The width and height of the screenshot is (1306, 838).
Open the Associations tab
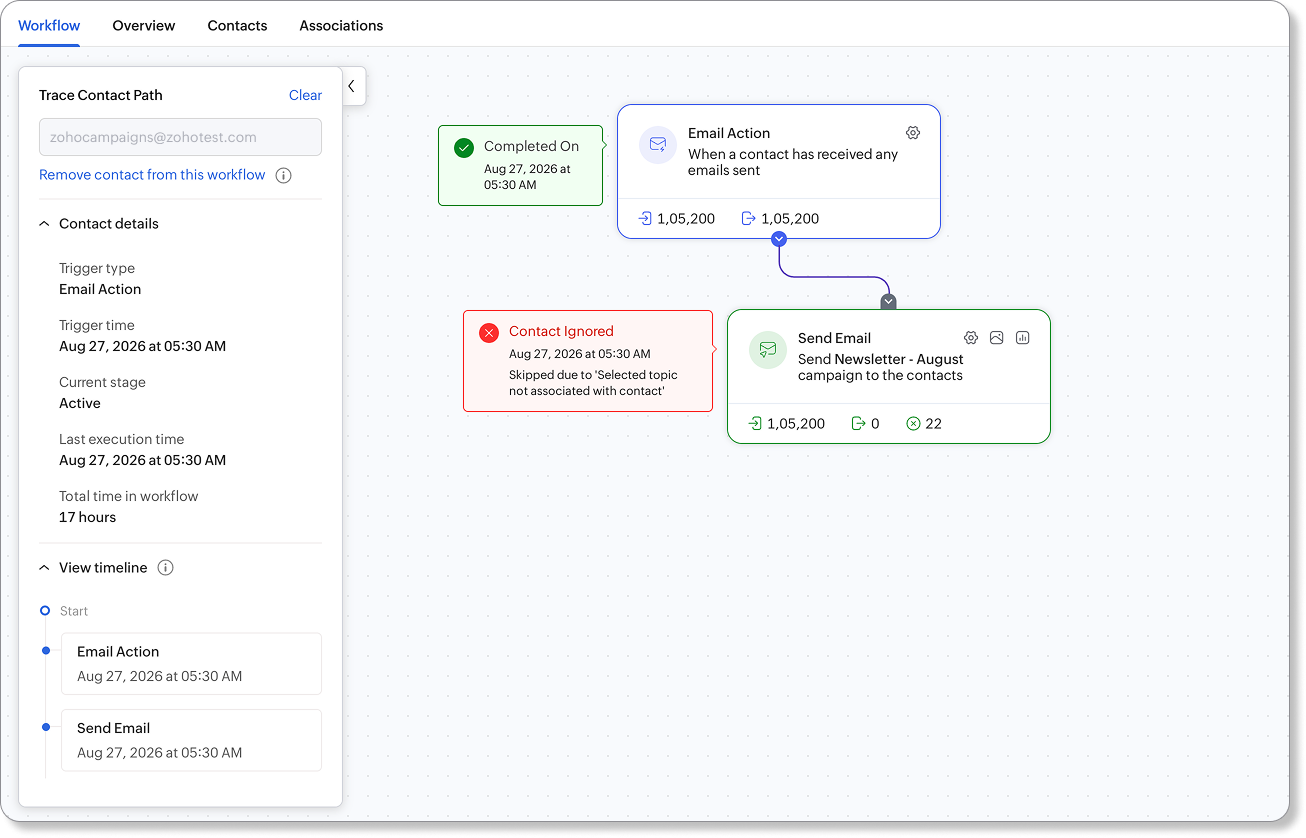[341, 25]
